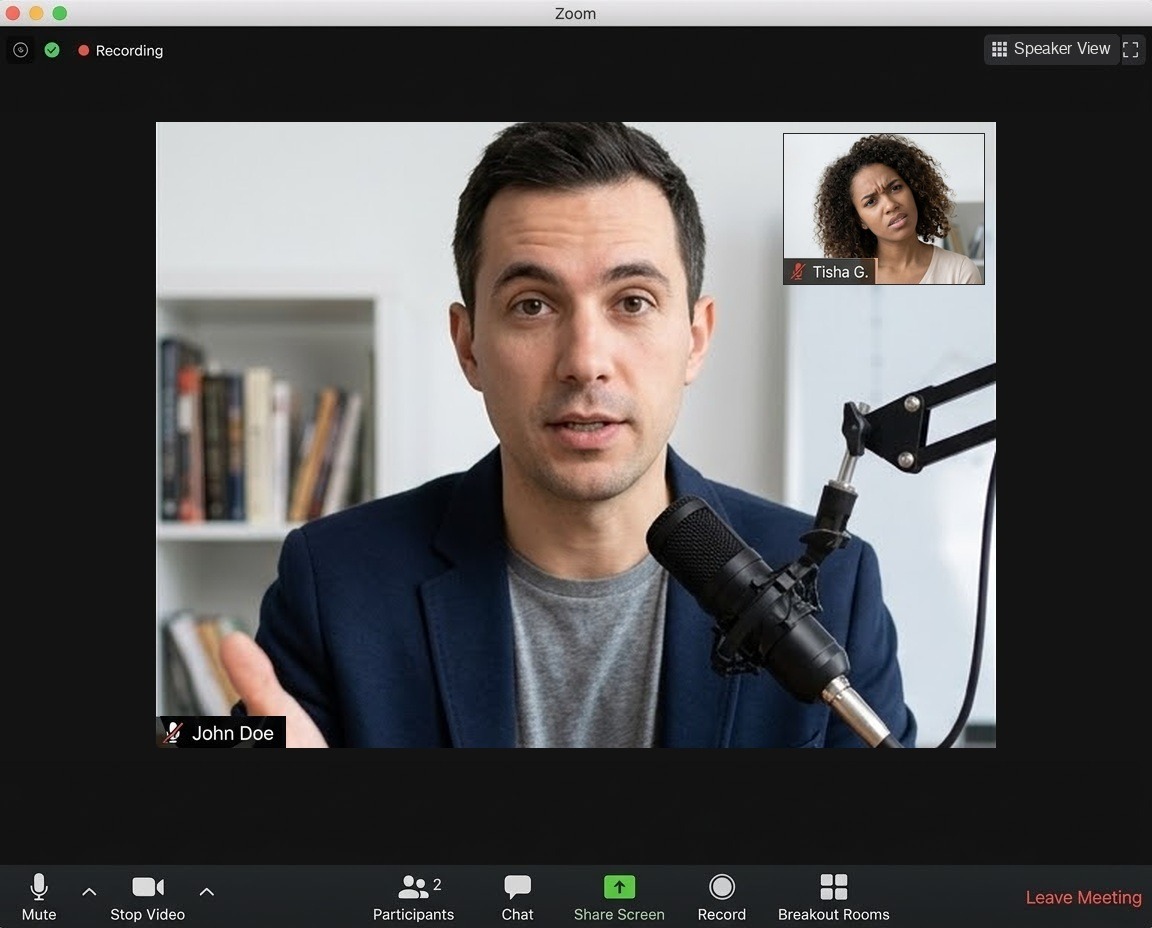Click John Doe muted microphone icon
1152x928 pixels.
click(x=173, y=733)
